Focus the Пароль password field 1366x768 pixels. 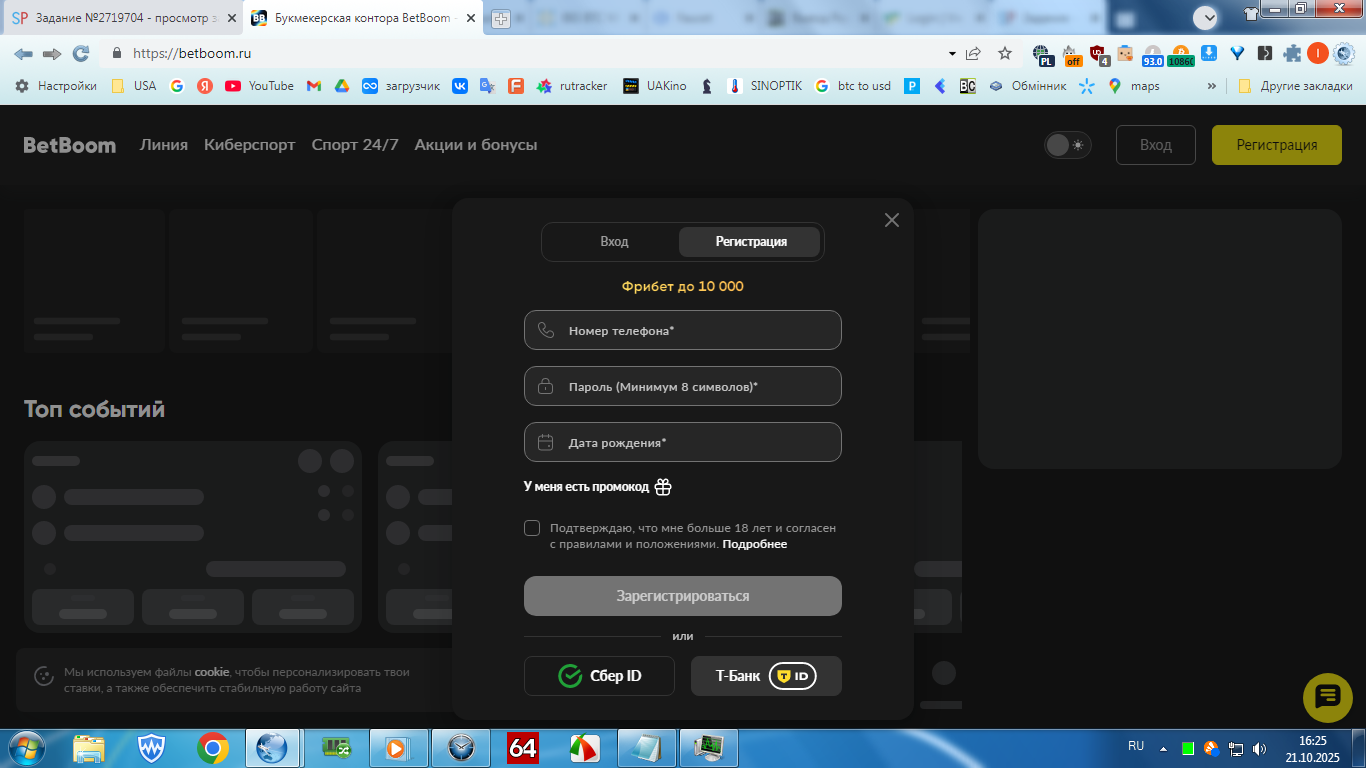pyautogui.click(x=683, y=386)
